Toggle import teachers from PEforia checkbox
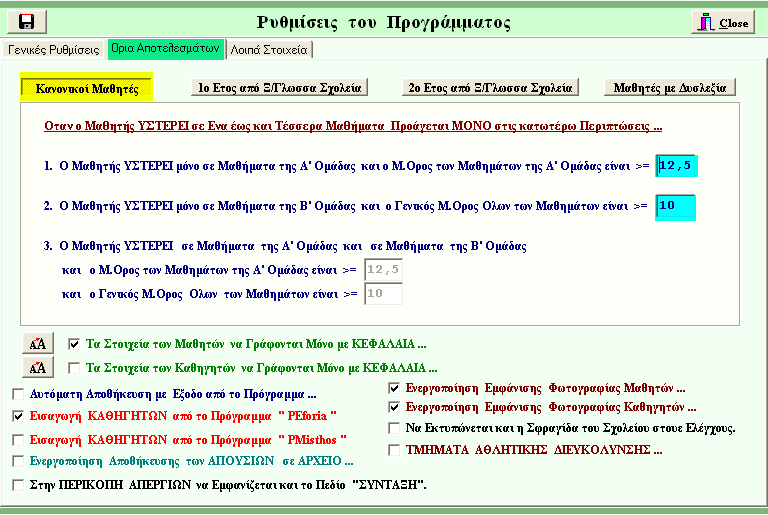The height and width of the screenshot is (515, 768). (x=19, y=415)
